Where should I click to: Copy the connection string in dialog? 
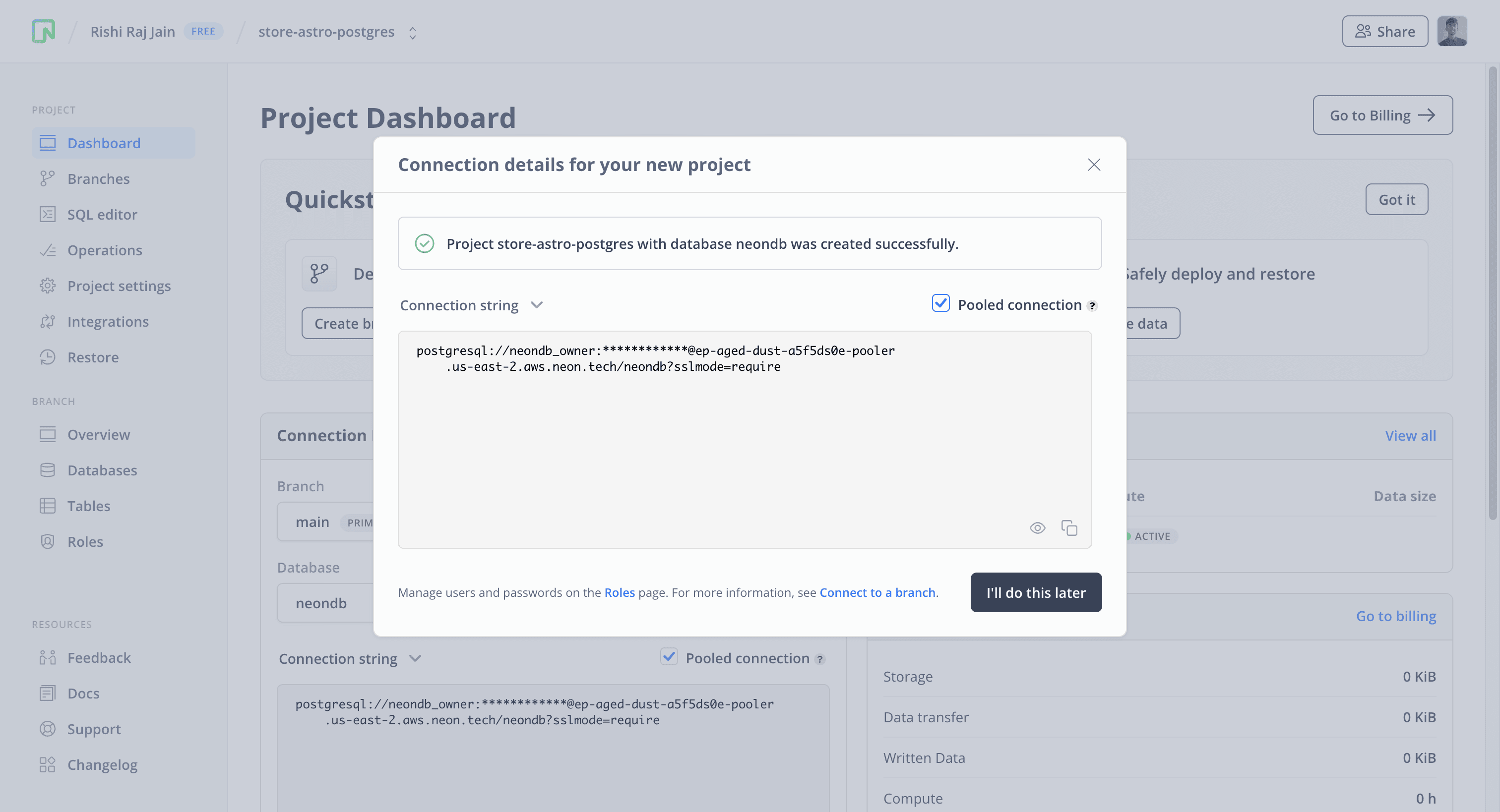click(1069, 528)
